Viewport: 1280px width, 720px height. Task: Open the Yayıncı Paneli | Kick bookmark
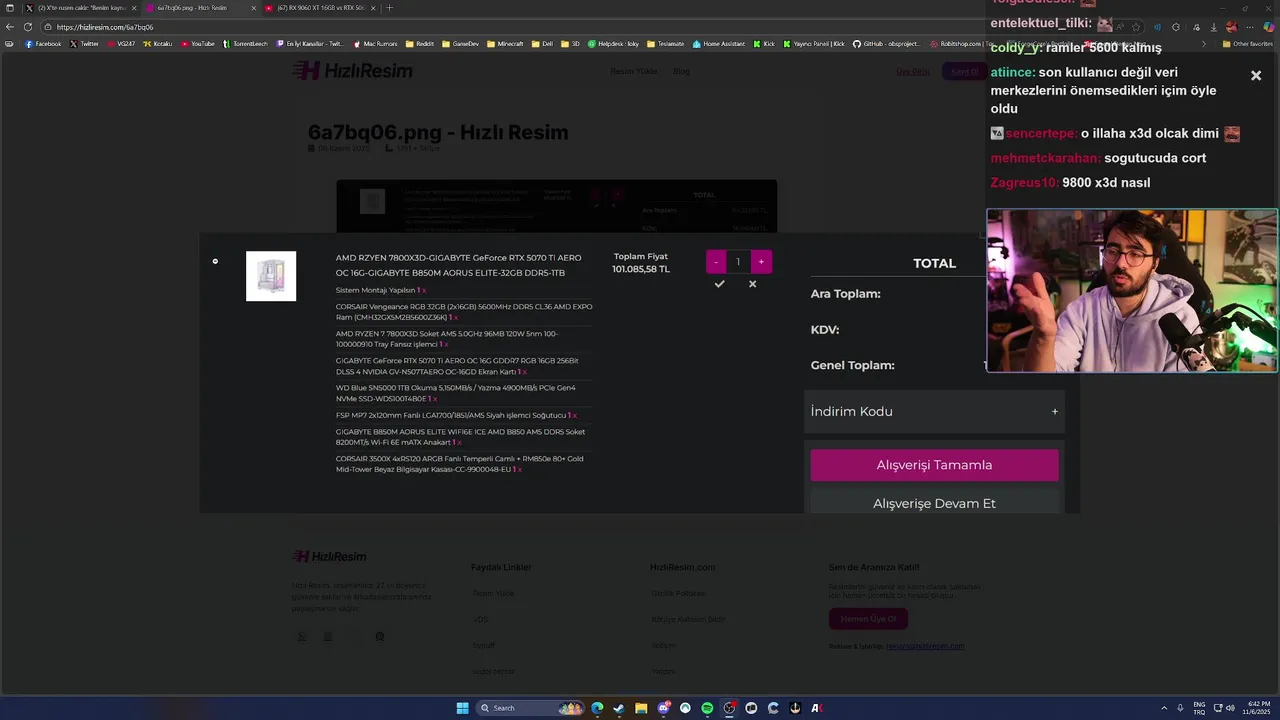(x=813, y=44)
